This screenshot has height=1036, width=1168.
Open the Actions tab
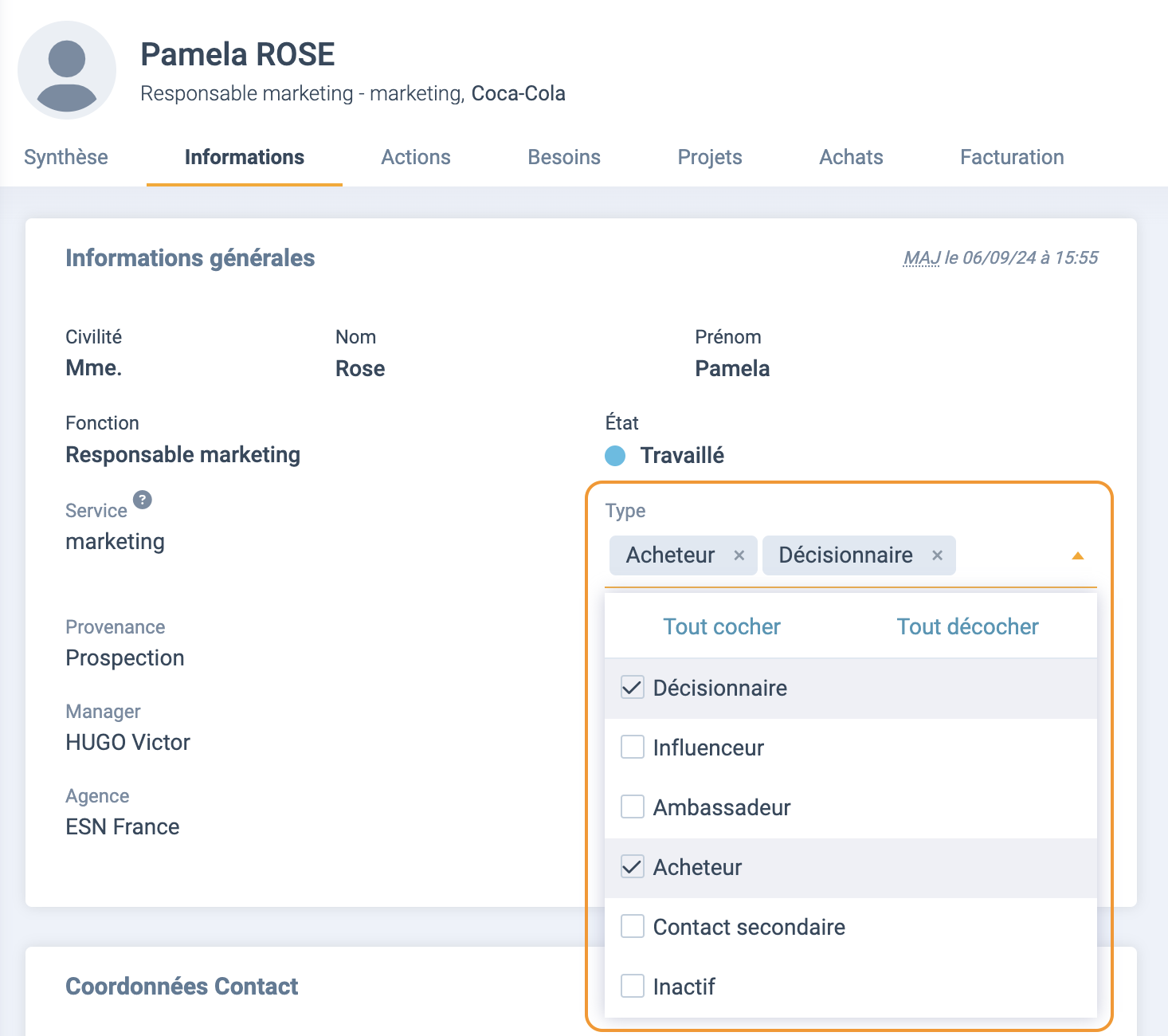click(x=416, y=157)
